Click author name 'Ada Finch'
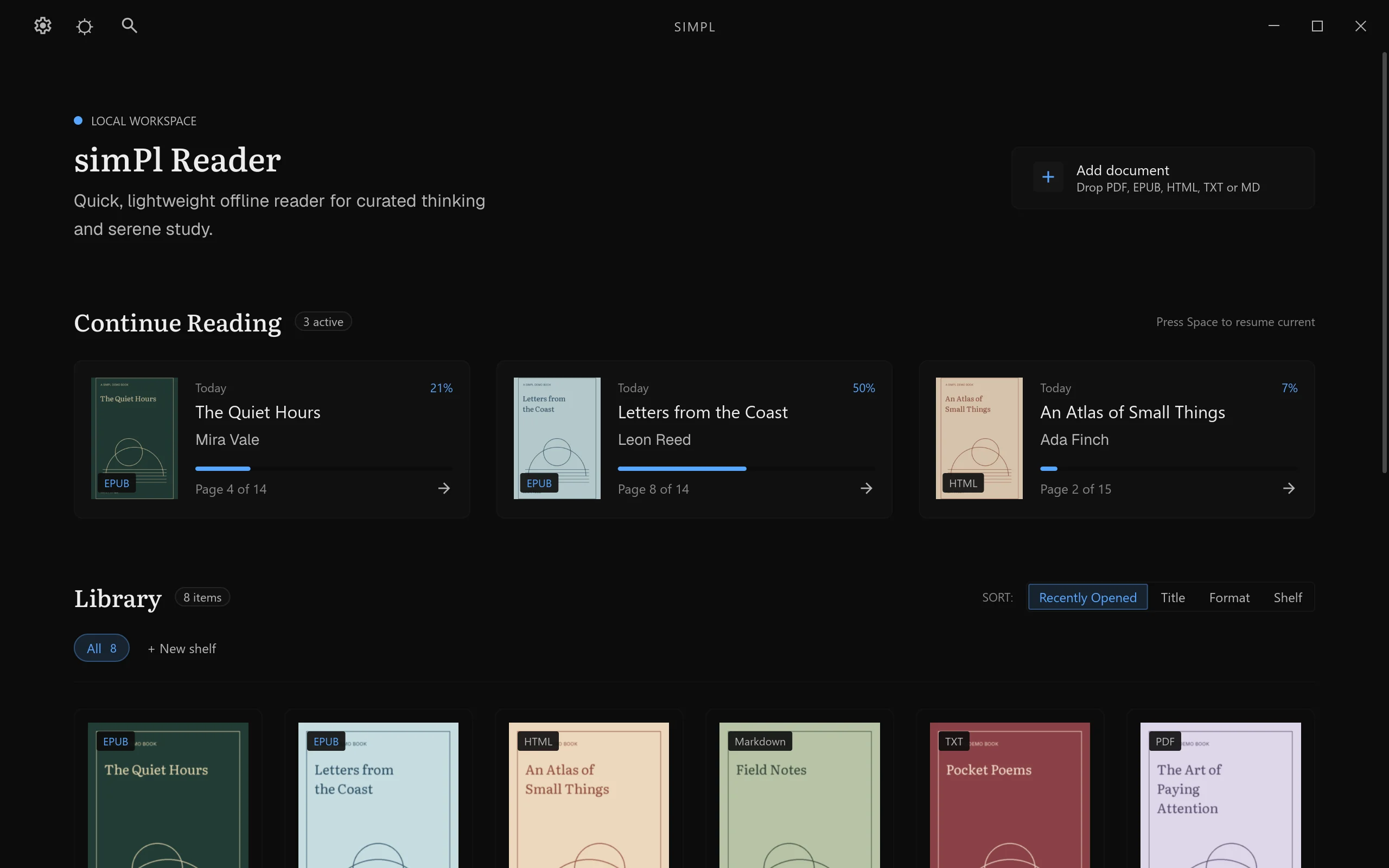Viewport: 1389px width, 868px height. [1074, 440]
